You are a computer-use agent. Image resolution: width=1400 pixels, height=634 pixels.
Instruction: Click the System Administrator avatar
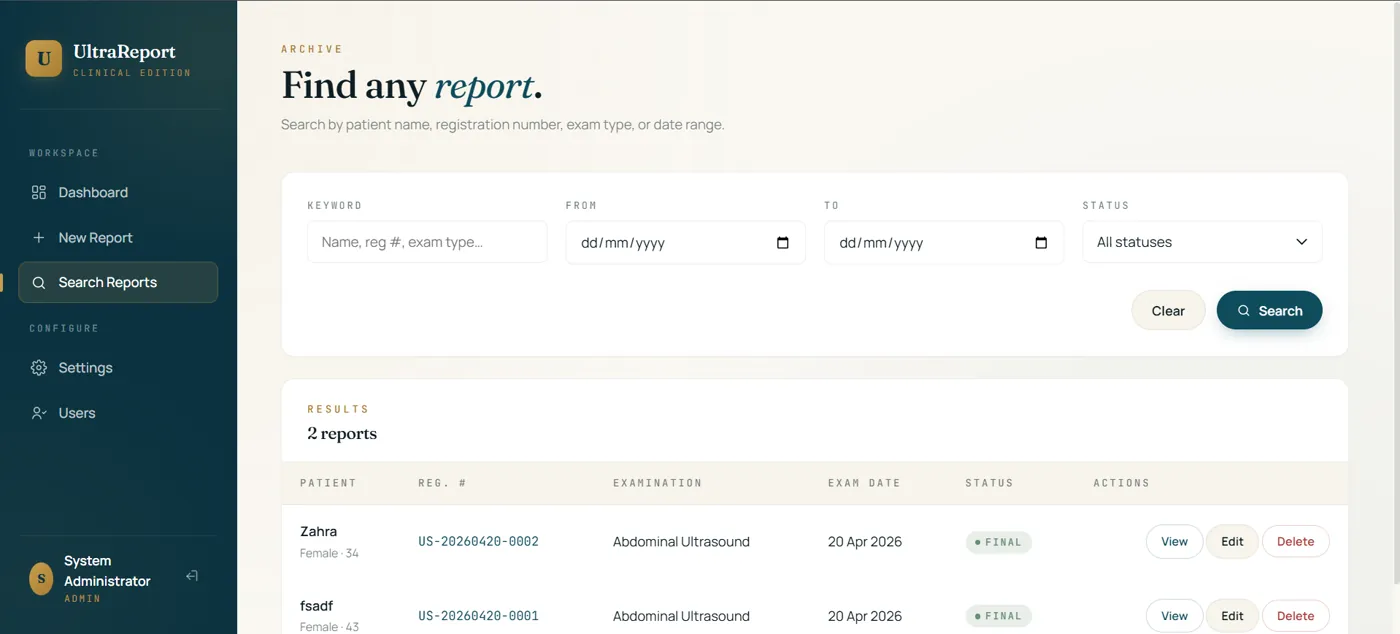pos(41,578)
